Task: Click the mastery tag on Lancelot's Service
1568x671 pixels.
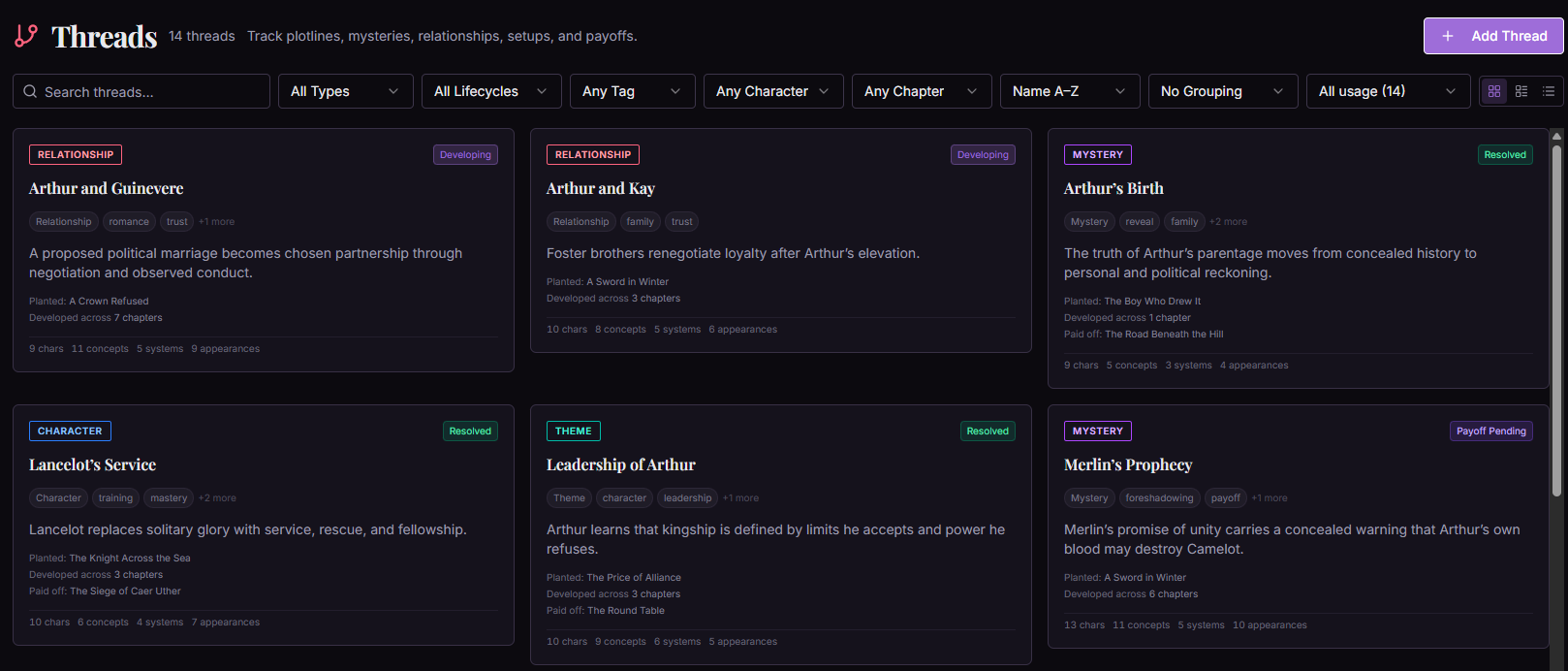Action: click(x=169, y=498)
